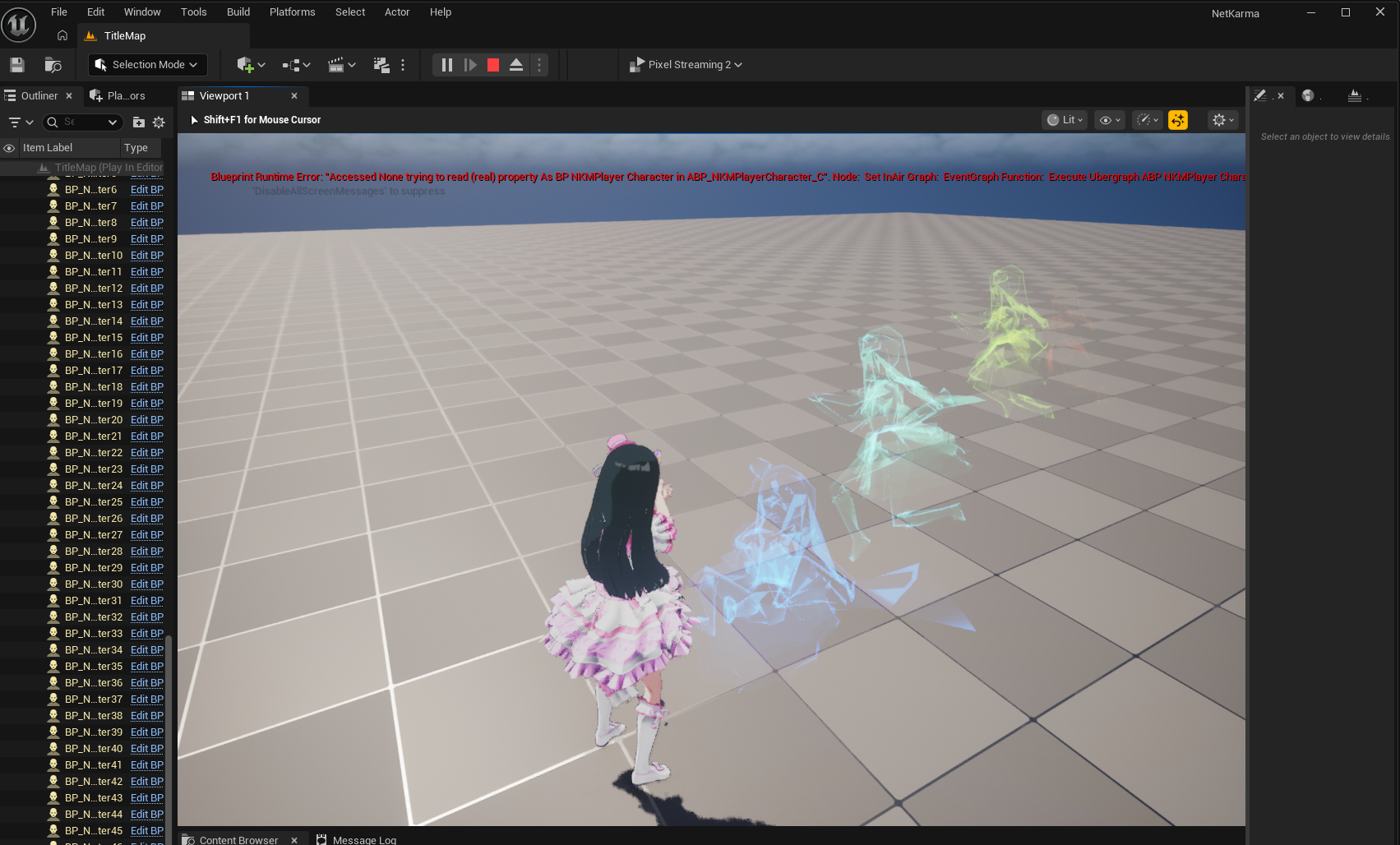Image resolution: width=1400 pixels, height=845 pixels.
Task: Advance a single frame
Action: (x=470, y=65)
